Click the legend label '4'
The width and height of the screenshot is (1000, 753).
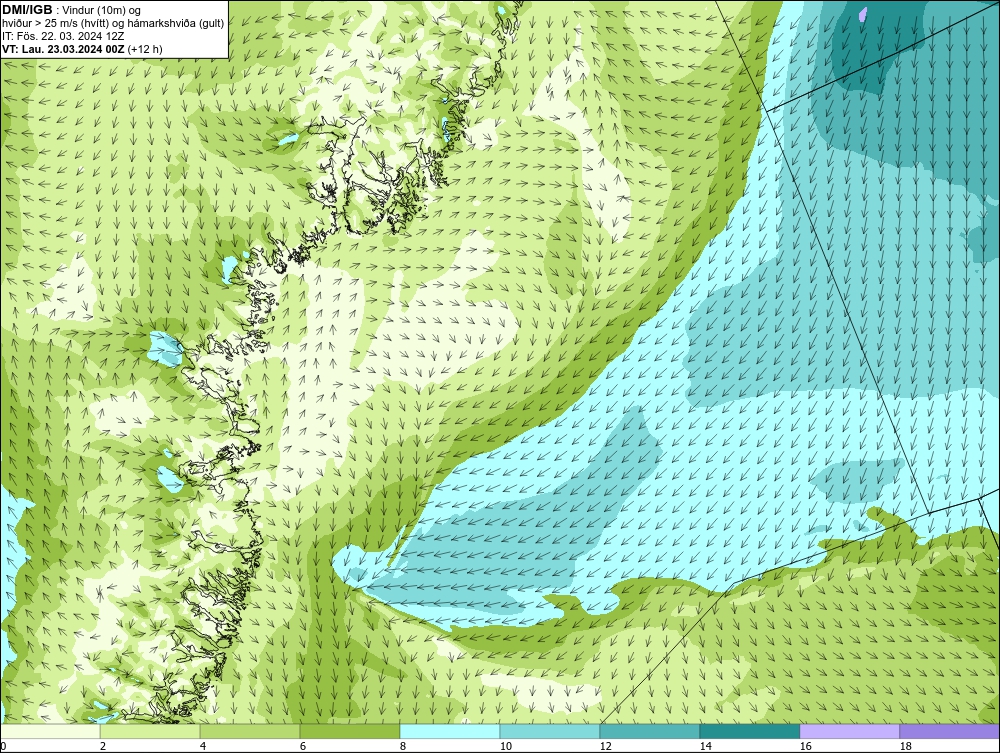203,747
